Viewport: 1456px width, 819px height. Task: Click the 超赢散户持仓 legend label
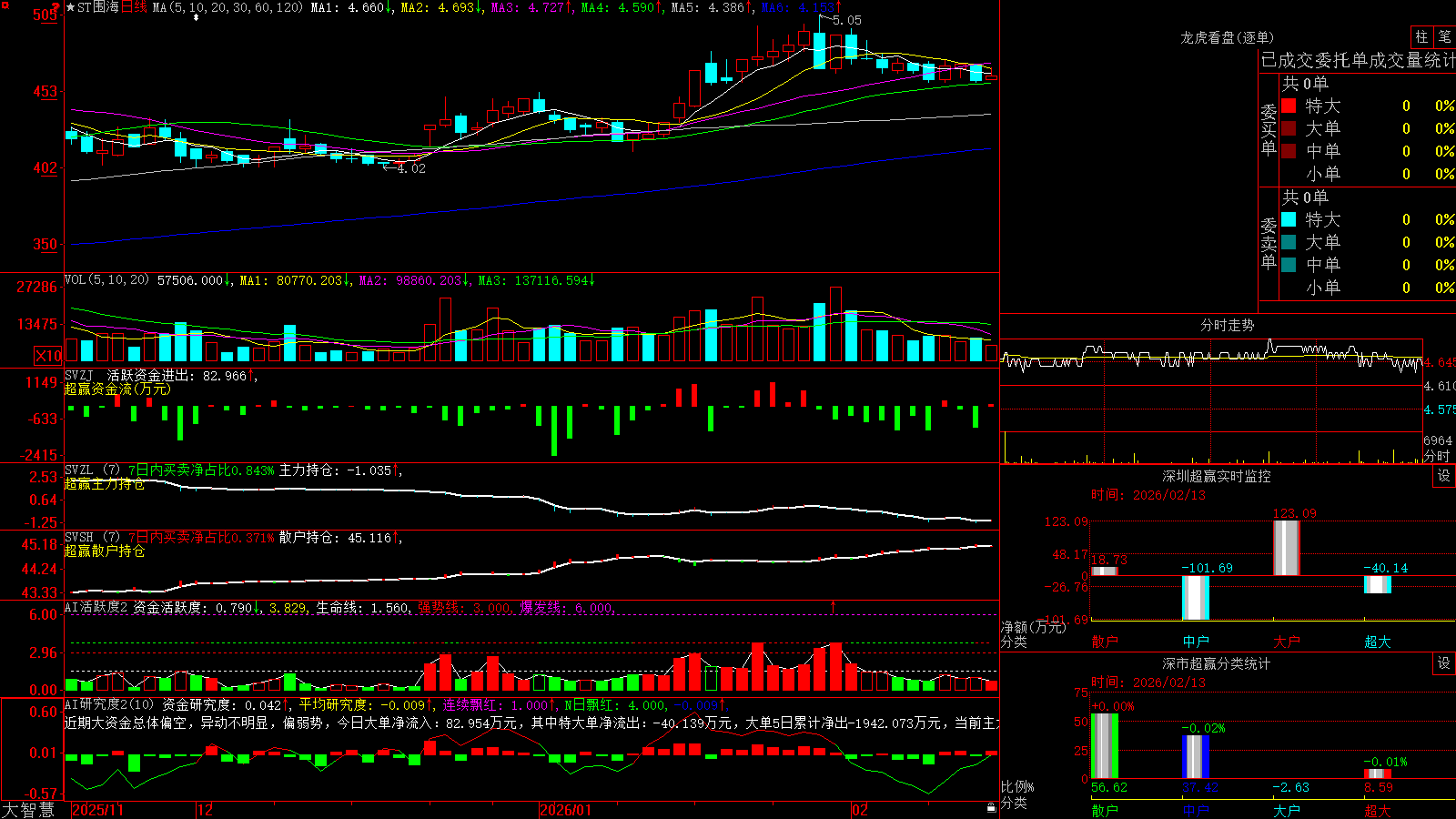coord(104,551)
